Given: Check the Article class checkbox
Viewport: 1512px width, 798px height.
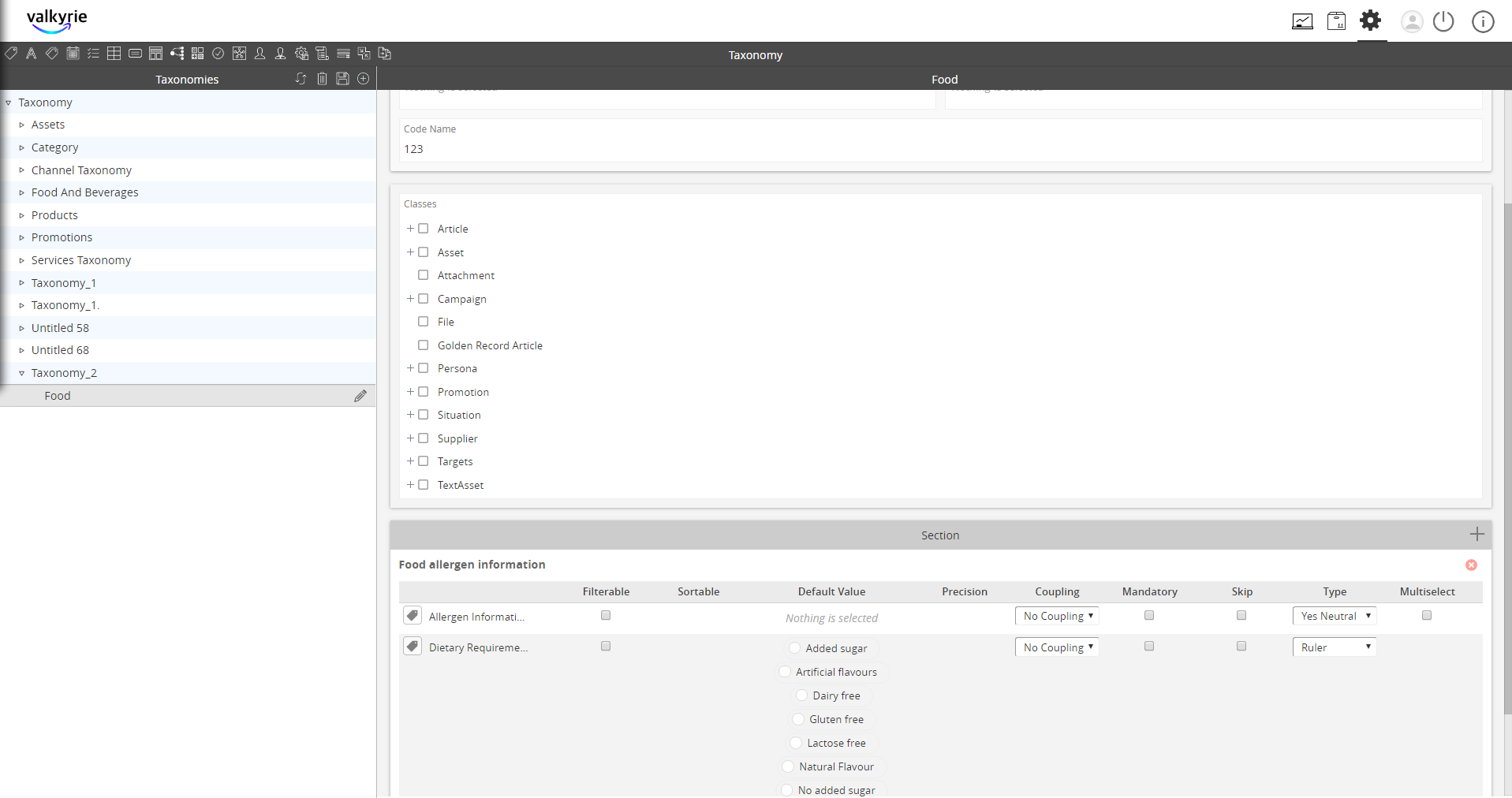Looking at the screenshot, I should tap(424, 229).
